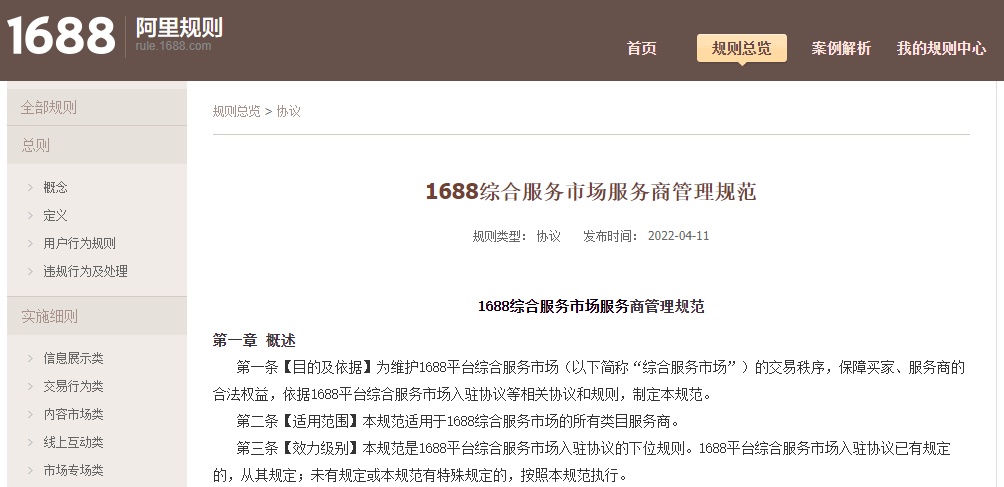Open 市场专场类 in the sidebar

point(73,470)
